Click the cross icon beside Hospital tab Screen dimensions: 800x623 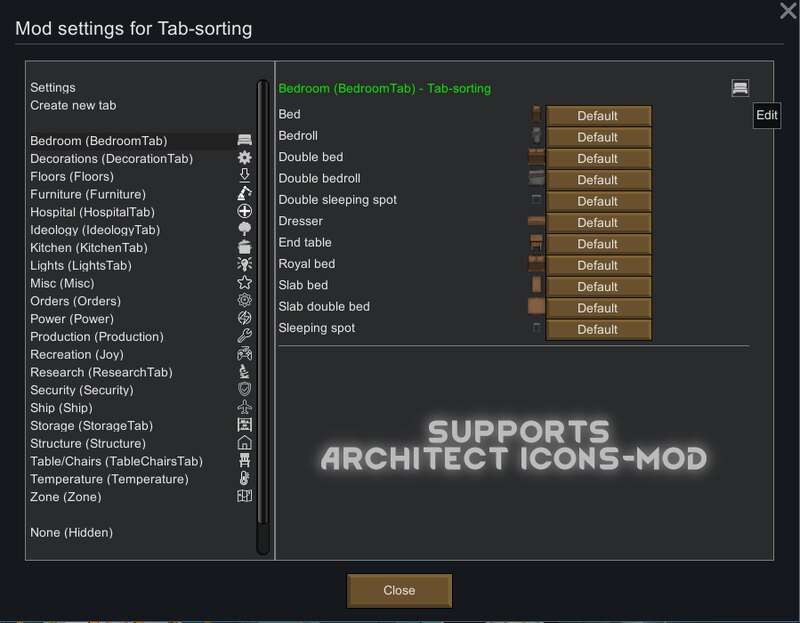pos(244,211)
